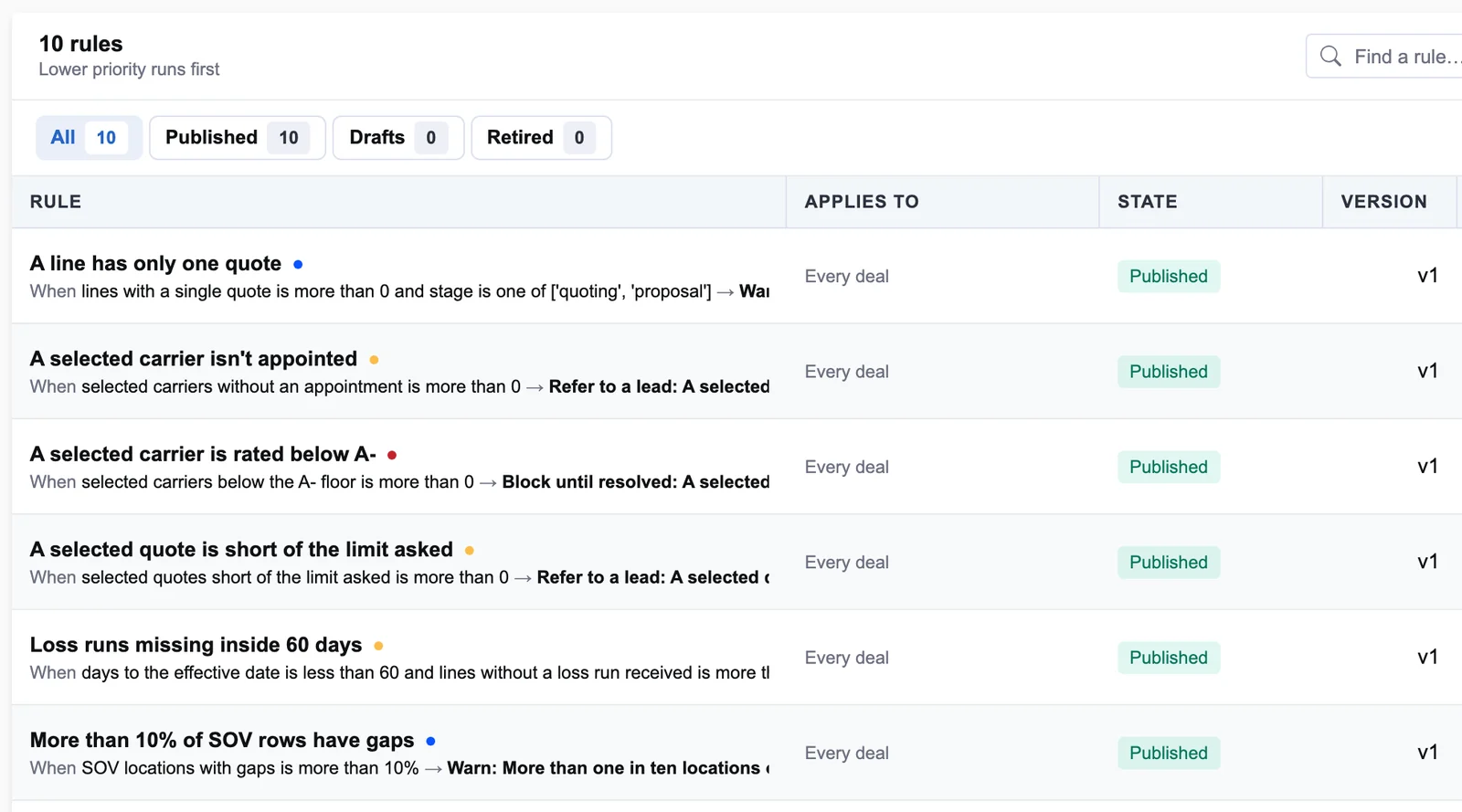Click version v1 in 'Loss runs missing' row
The height and width of the screenshot is (812, 1462).
tap(1427, 657)
